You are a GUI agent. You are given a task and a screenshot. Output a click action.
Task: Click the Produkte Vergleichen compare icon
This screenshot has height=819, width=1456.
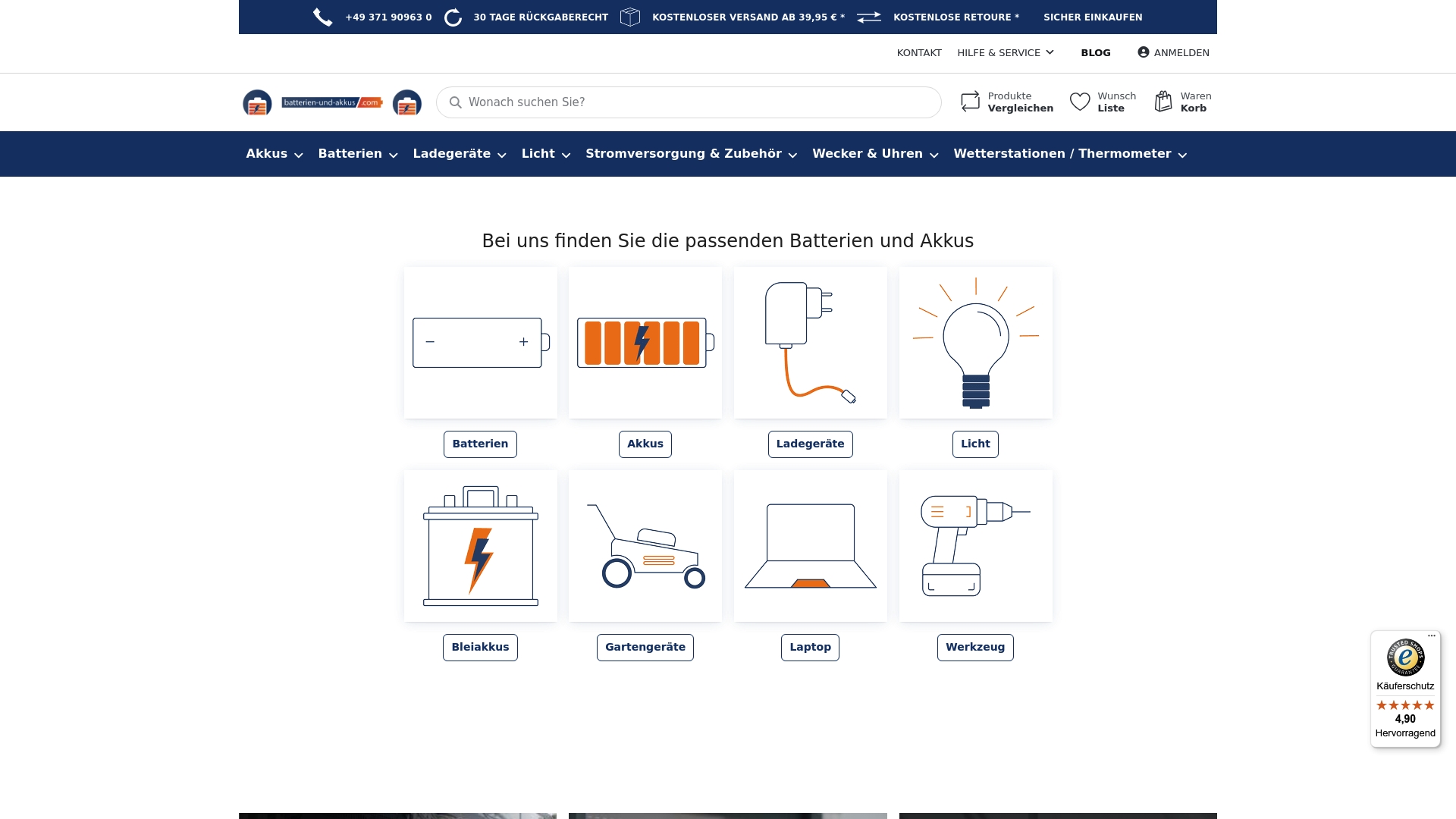pos(970,101)
